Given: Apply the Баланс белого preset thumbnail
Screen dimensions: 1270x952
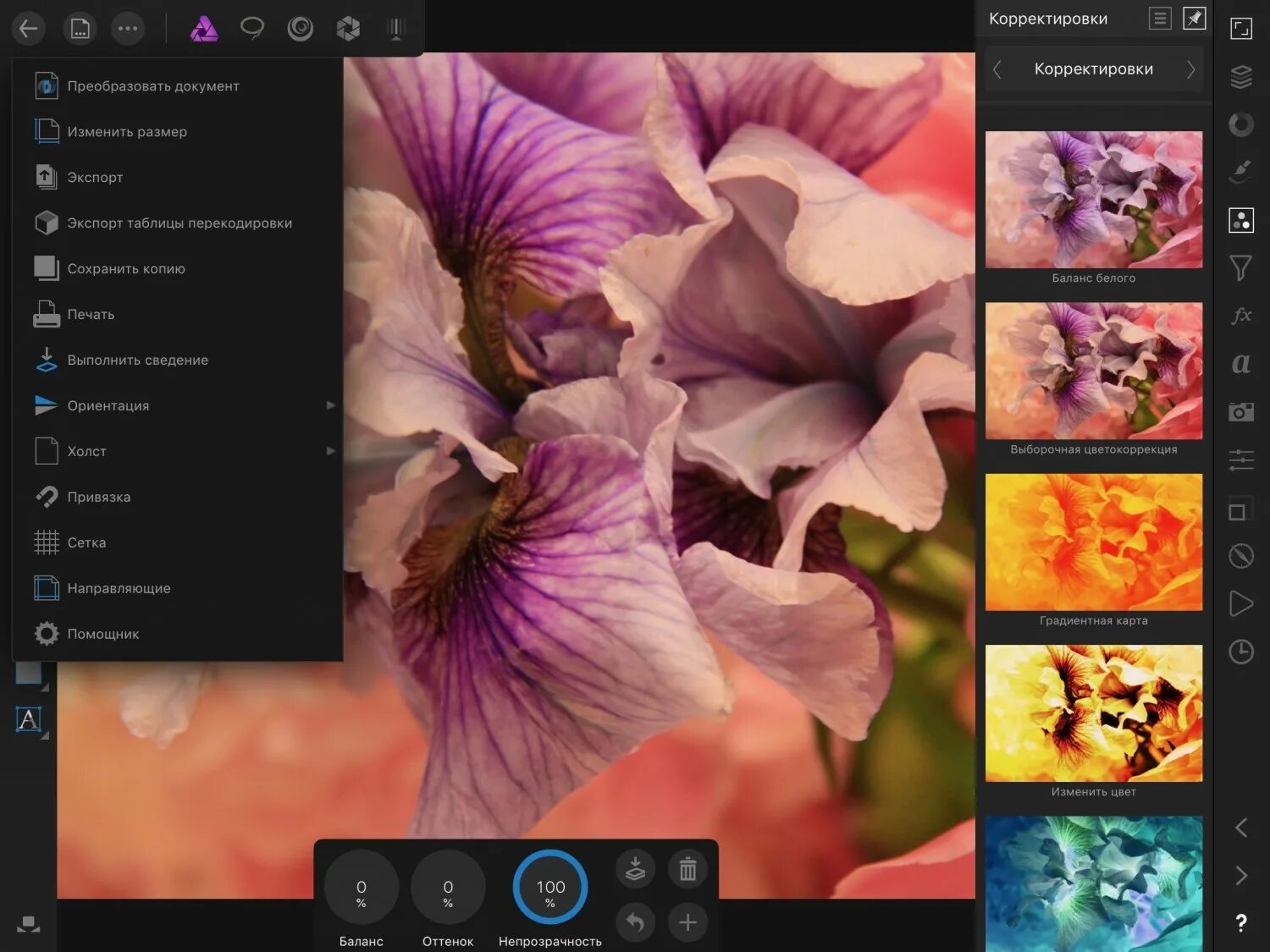Looking at the screenshot, I should [1094, 200].
